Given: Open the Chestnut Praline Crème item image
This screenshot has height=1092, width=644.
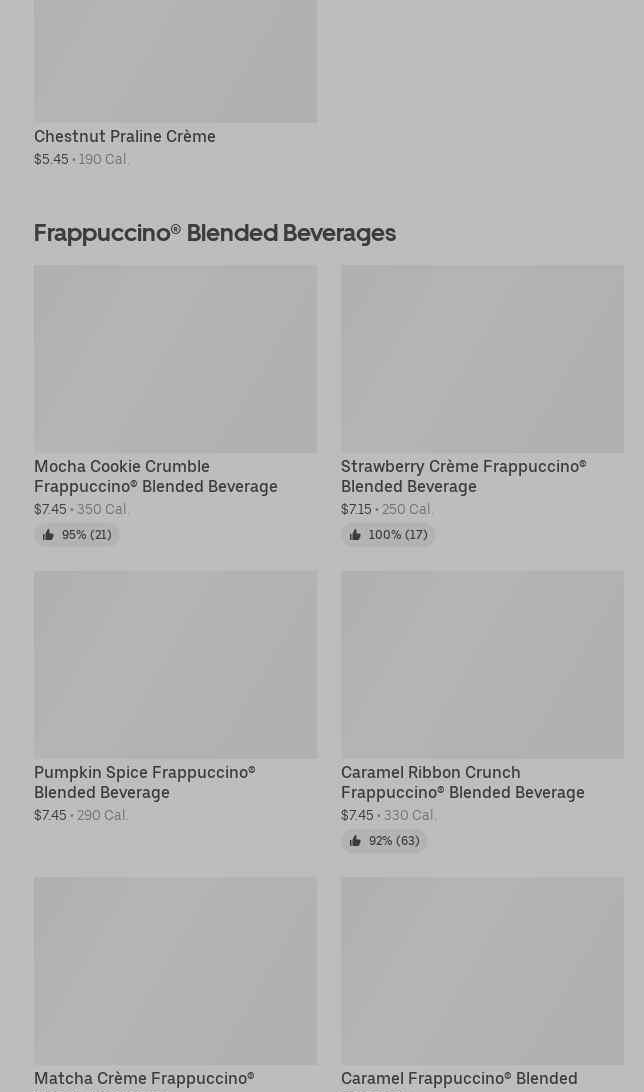Looking at the screenshot, I should pyautogui.click(x=175, y=61).
